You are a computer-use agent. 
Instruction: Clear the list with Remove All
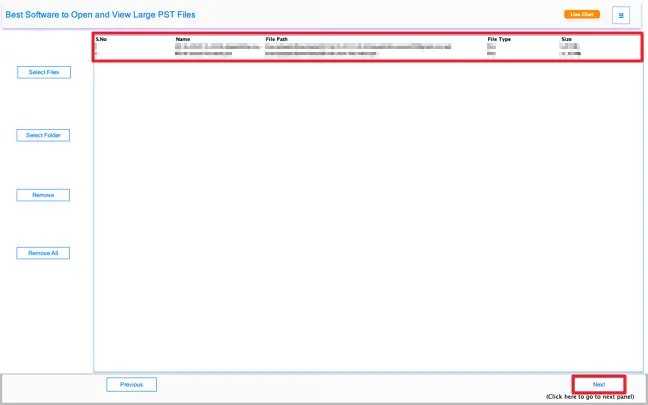44,253
